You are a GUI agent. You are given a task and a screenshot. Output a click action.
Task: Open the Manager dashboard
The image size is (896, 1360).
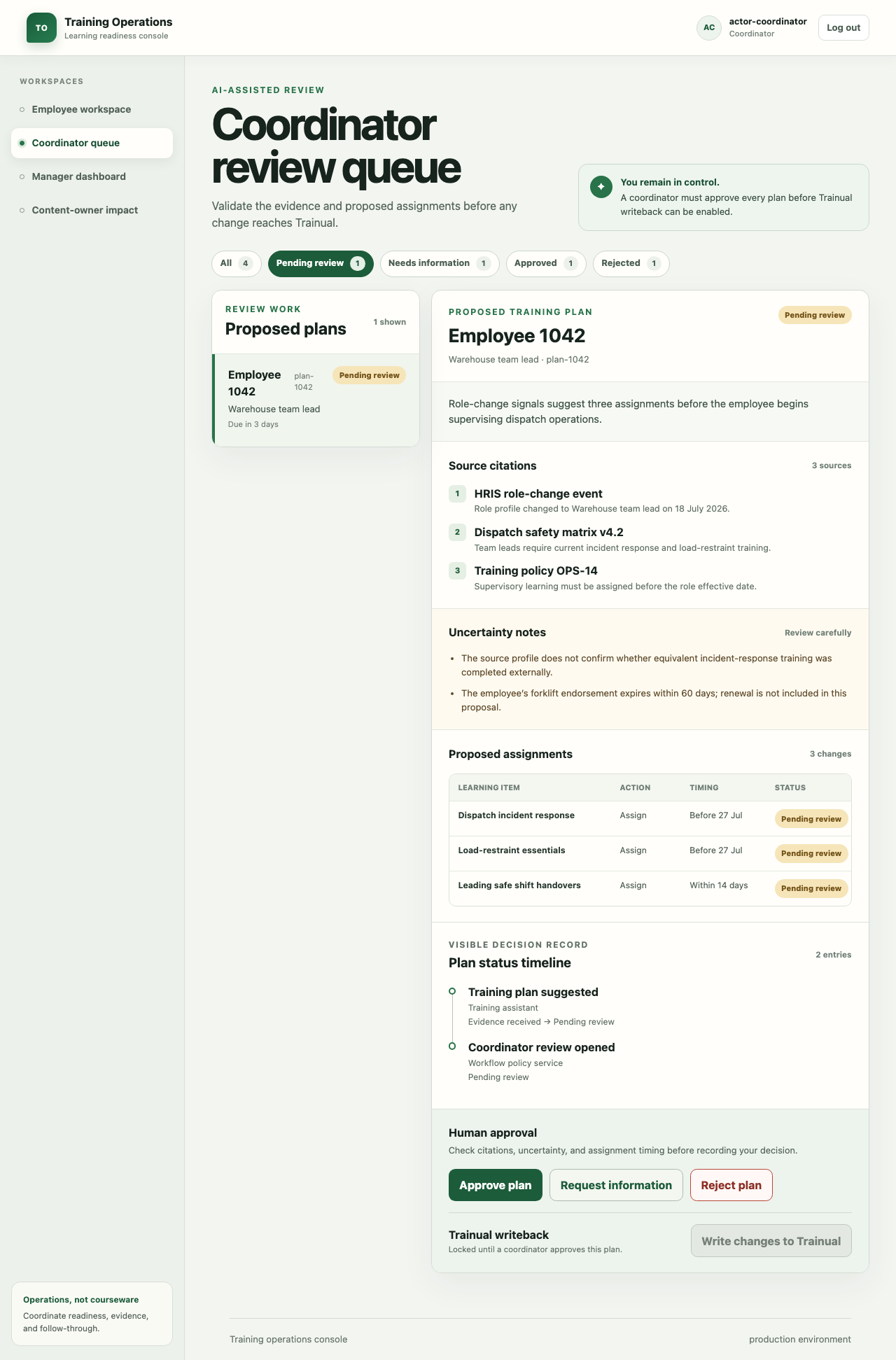tap(92, 176)
